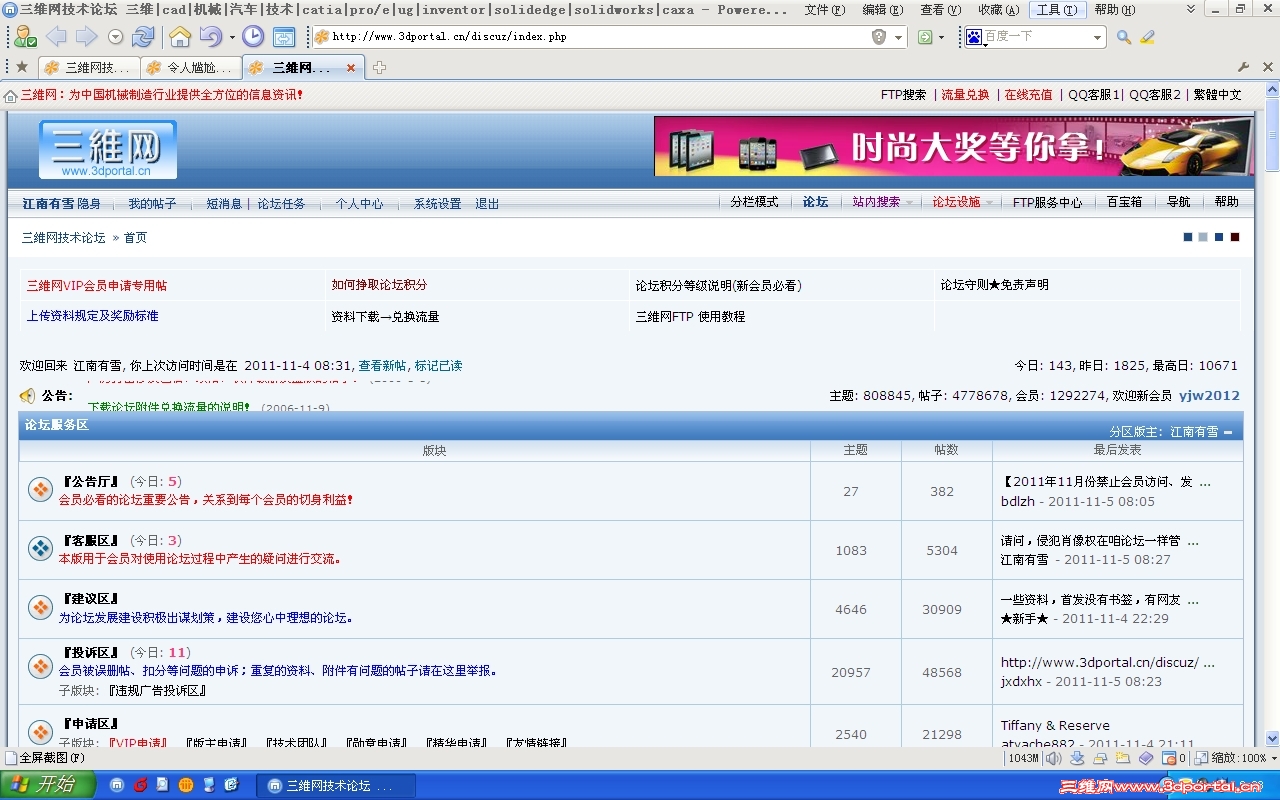
Task: Open the 三维网VIP会员申请专用帖 link
Action: coord(97,285)
